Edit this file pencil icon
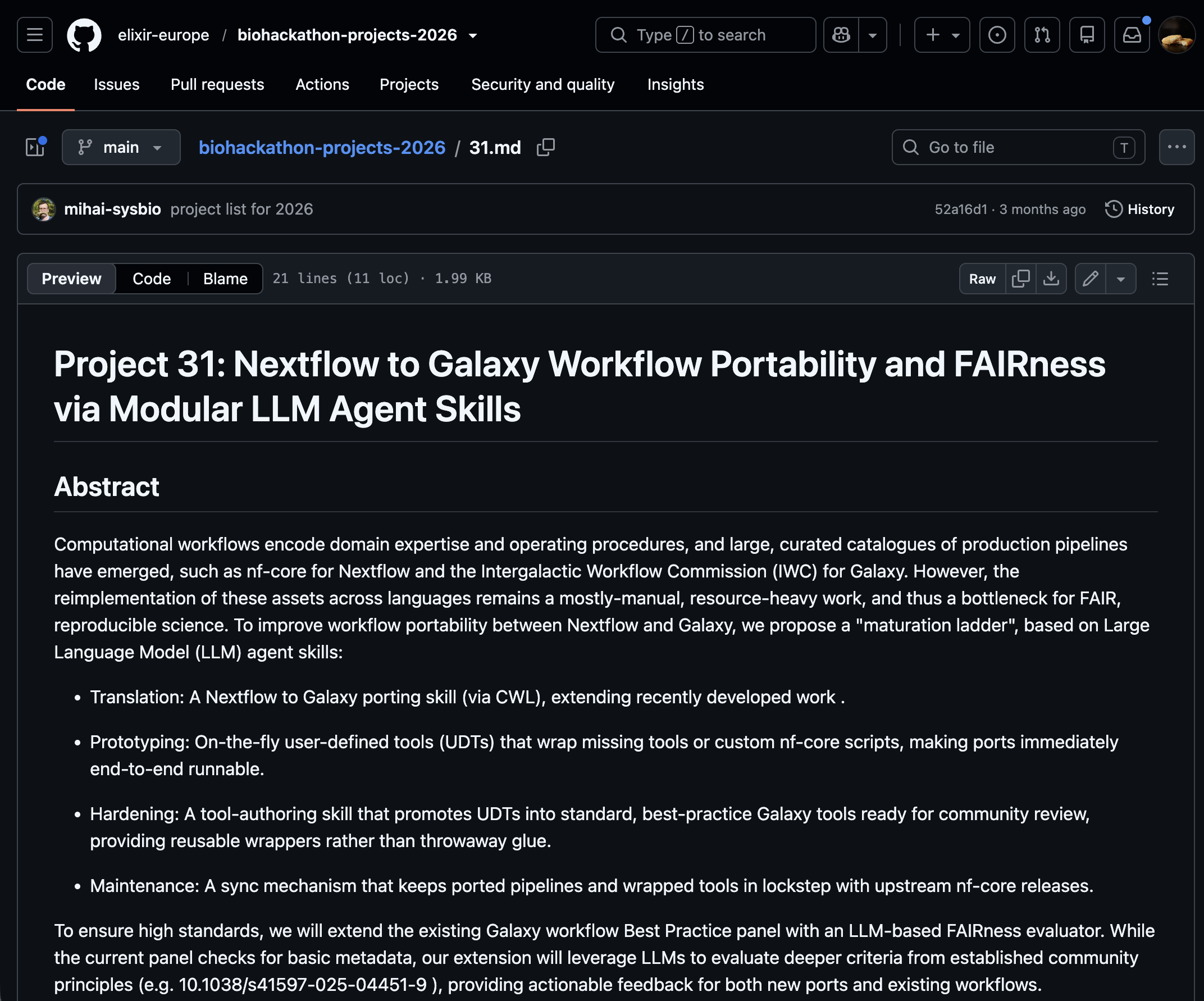This screenshot has height=1001, width=1204. pyautogui.click(x=1091, y=279)
